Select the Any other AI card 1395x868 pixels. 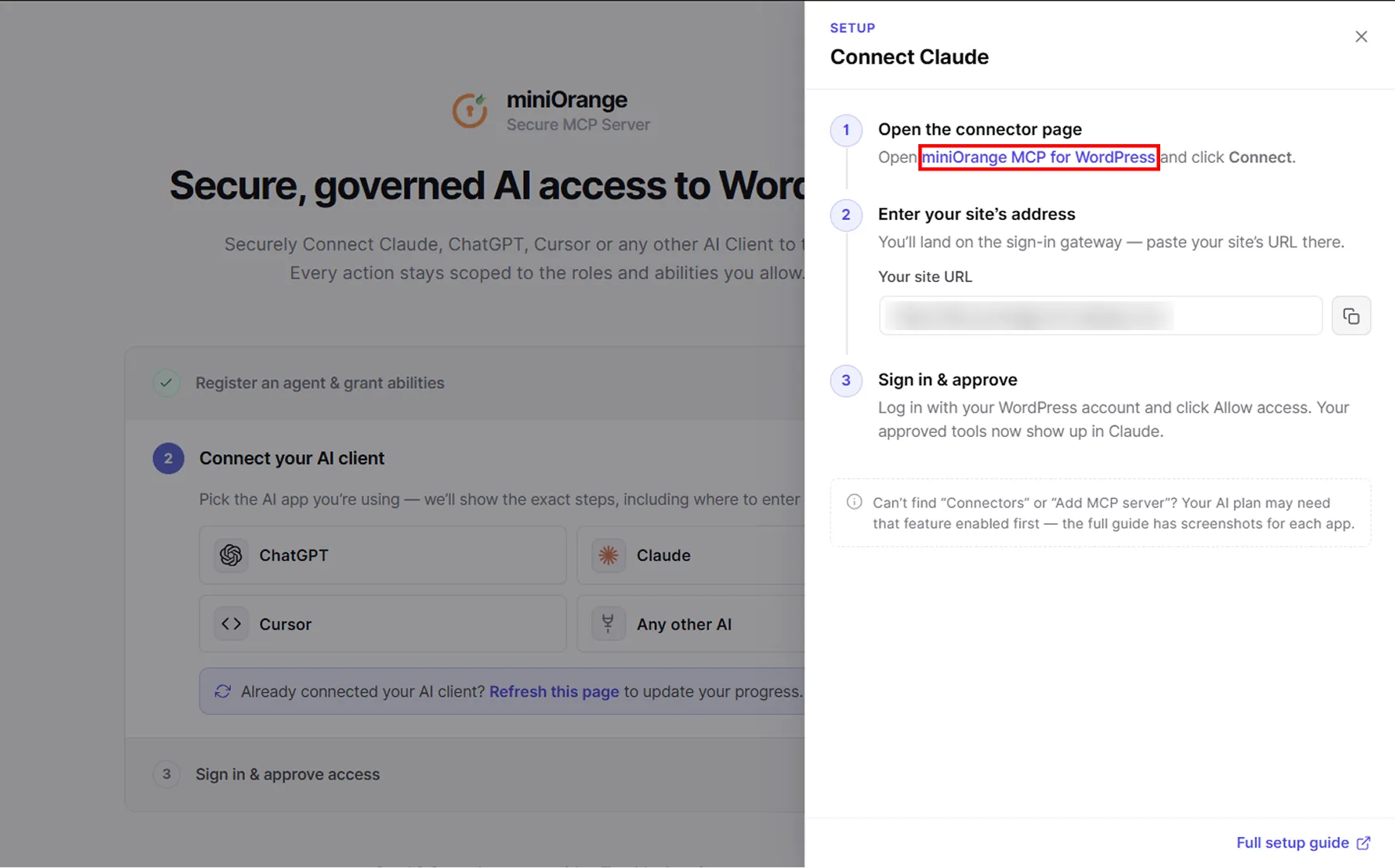[691, 624]
